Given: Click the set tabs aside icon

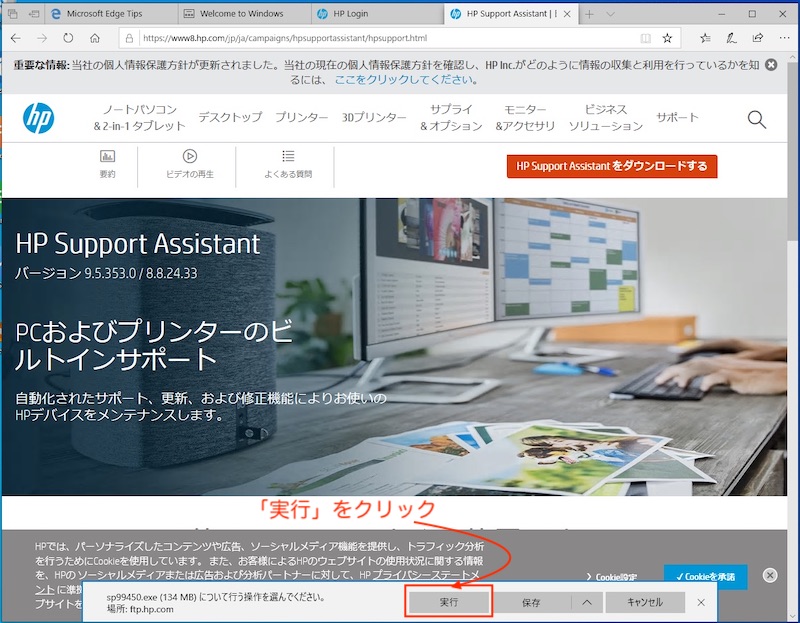Looking at the screenshot, I should [34, 14].
